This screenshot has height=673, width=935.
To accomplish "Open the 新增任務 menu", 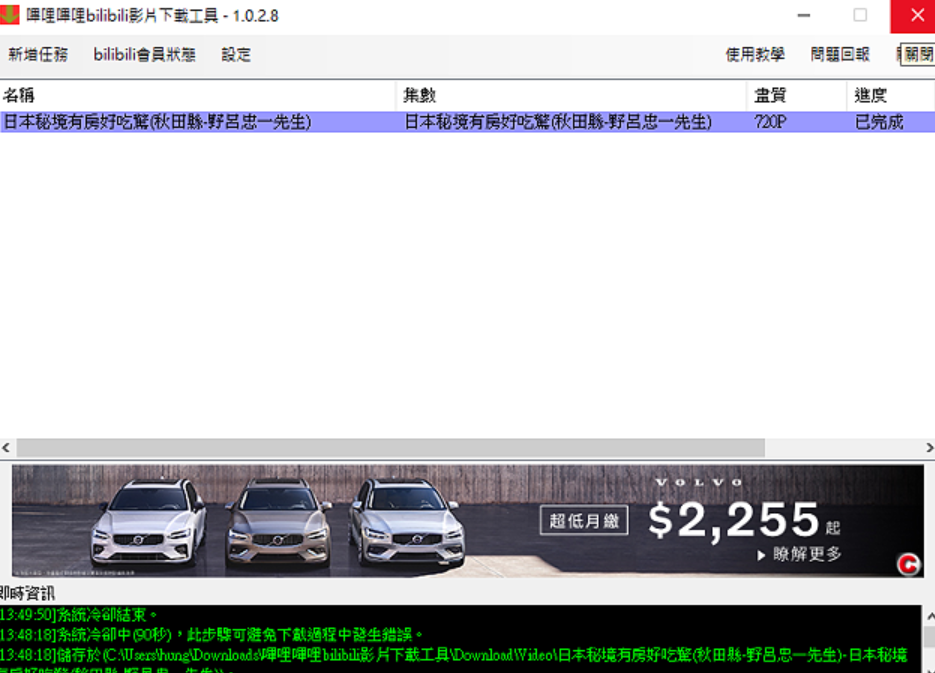I will tap(38, 55).
